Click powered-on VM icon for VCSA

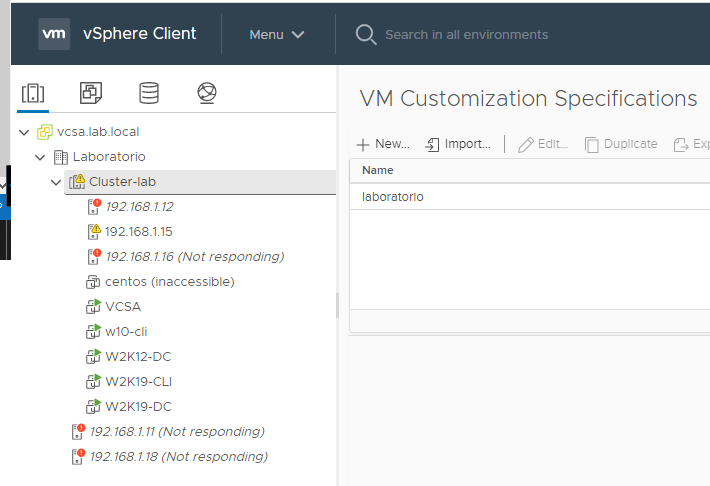93,306
